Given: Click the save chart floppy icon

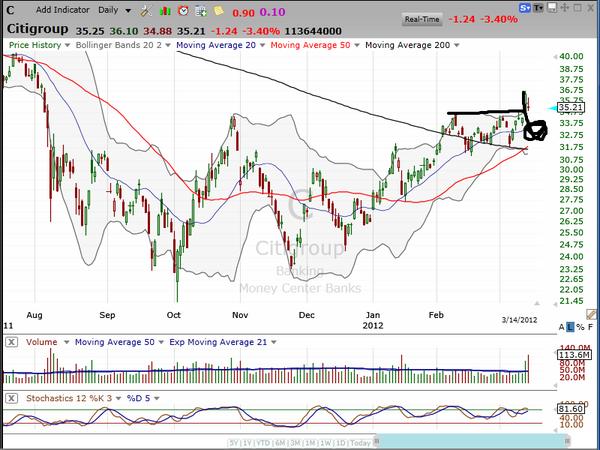Looking at the screenshot, I should [x=551, y=8].
